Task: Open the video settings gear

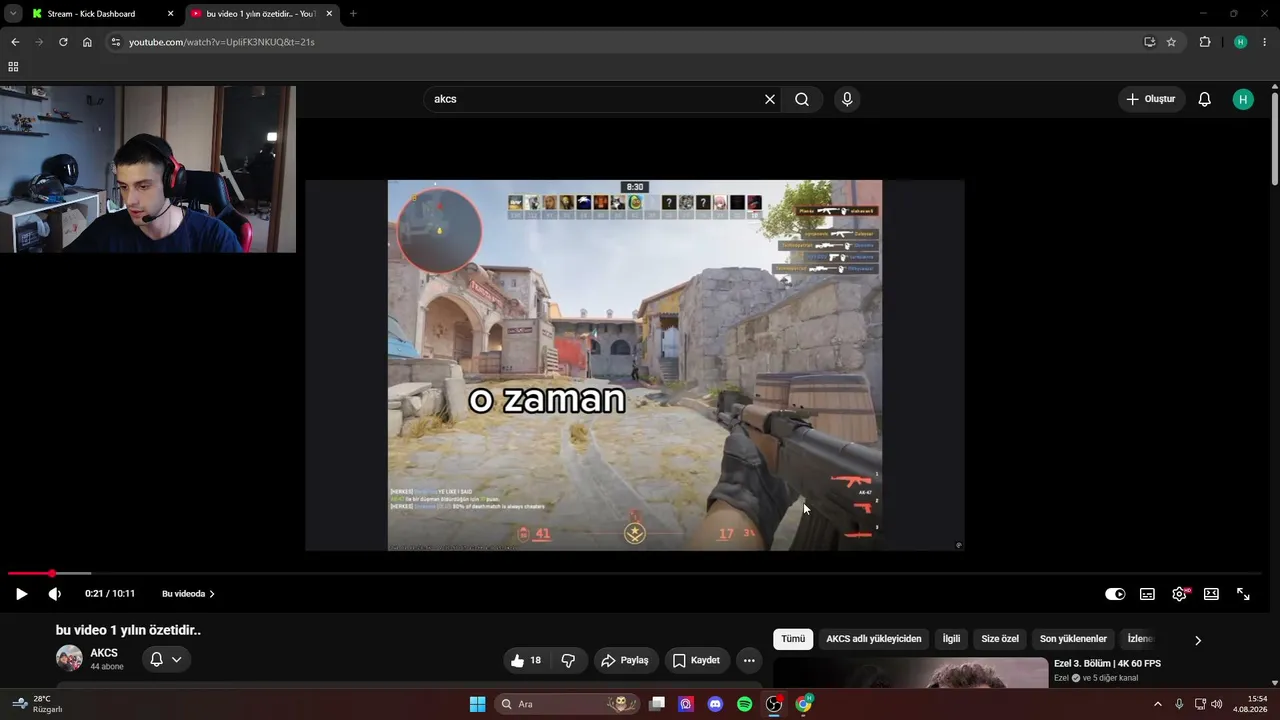Action: [1179, 594]
